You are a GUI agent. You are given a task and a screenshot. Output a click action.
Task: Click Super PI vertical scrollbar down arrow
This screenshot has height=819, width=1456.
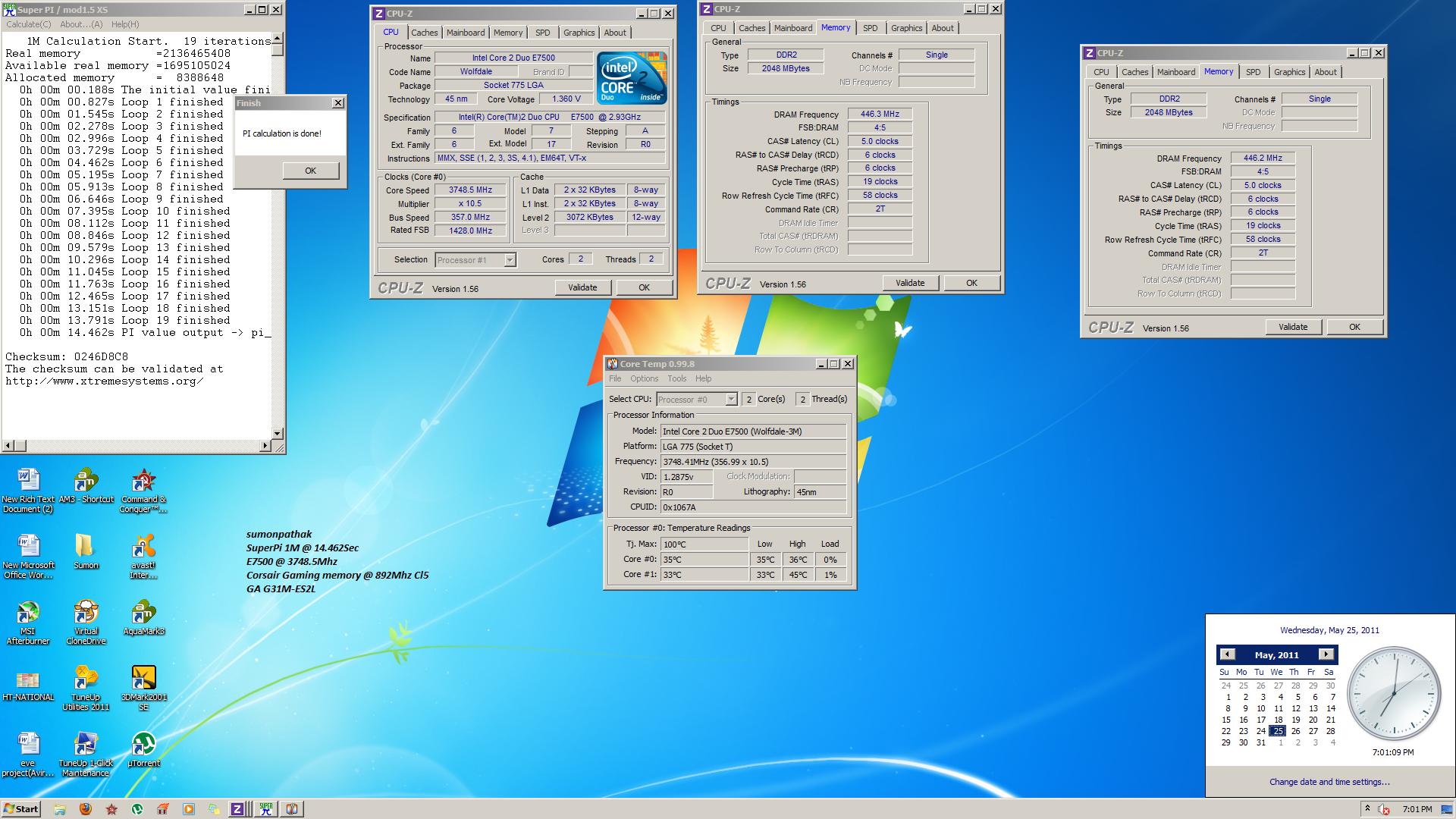pos(278,434)
